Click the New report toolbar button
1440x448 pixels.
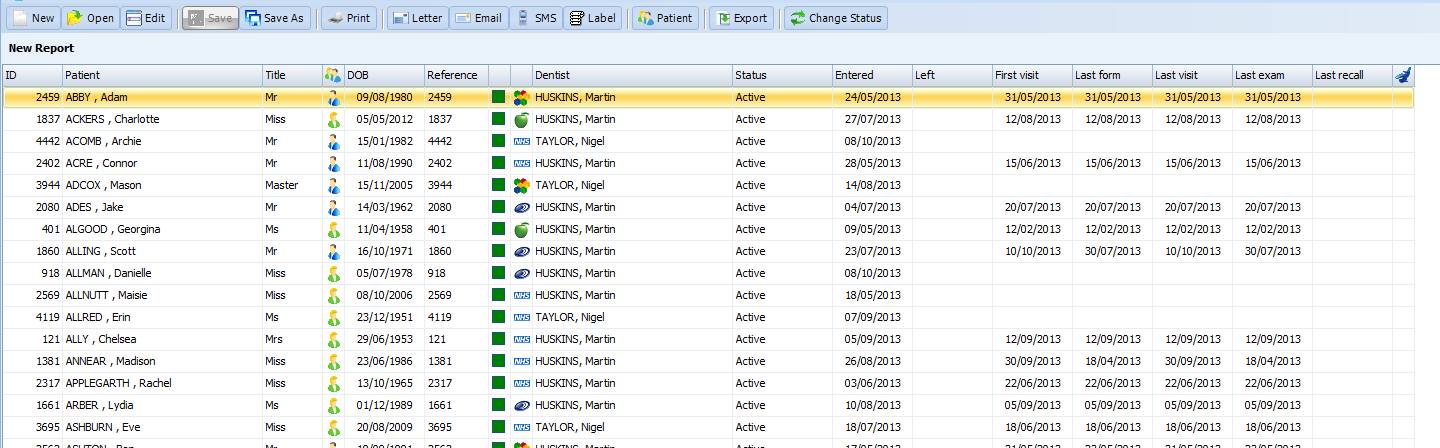[x=33, y=18]
